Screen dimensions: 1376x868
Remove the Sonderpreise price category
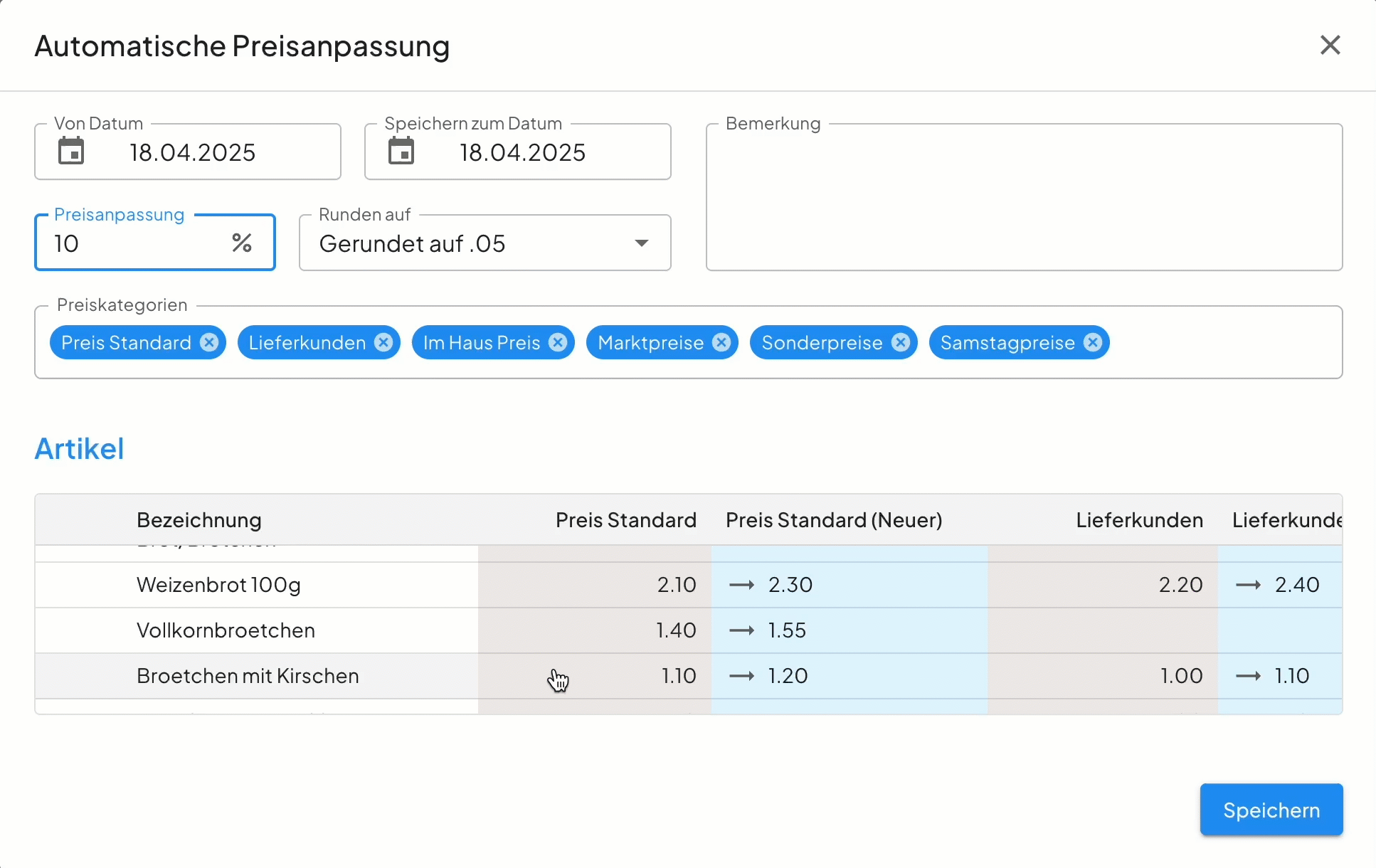point(899,342)
